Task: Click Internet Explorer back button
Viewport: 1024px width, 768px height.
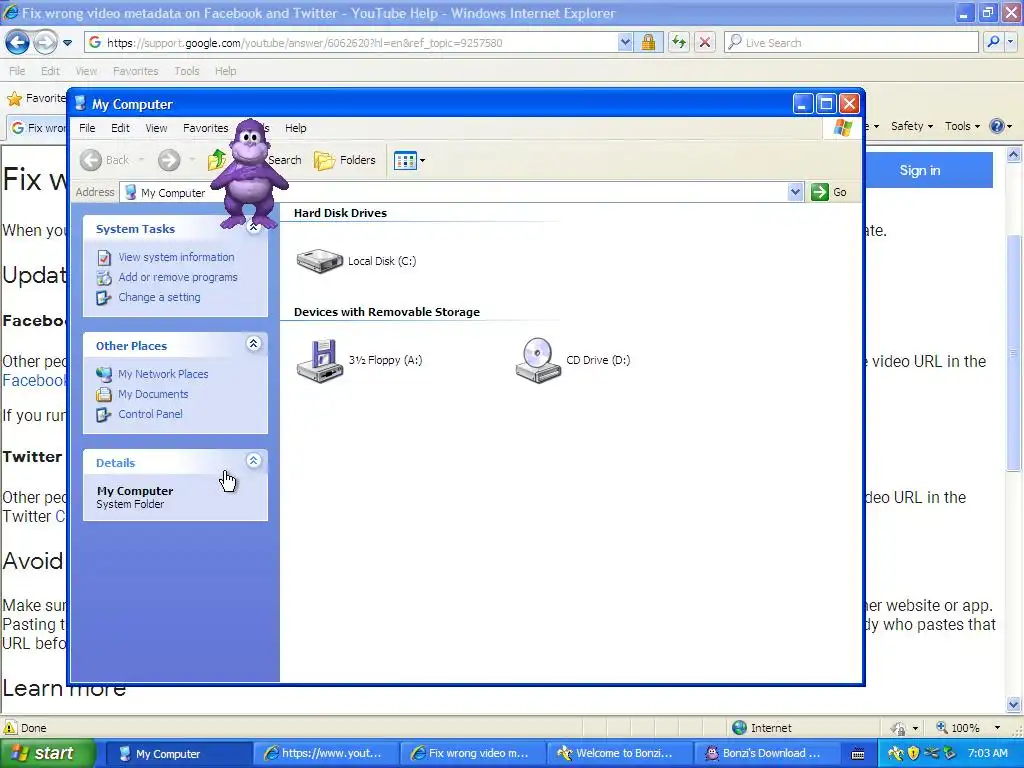Action: [17, 43]
